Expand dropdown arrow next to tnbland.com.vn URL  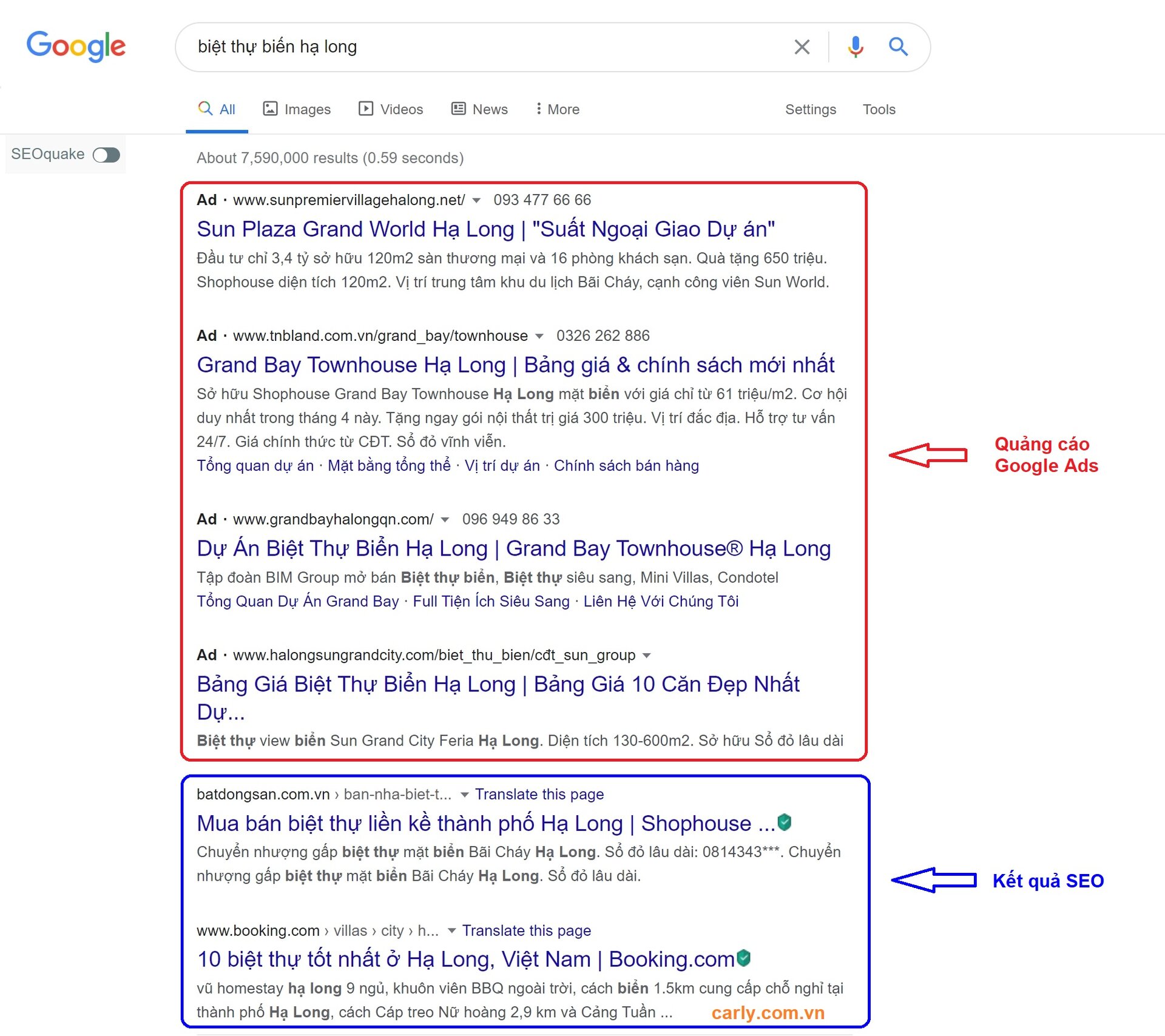pos(539,337)
